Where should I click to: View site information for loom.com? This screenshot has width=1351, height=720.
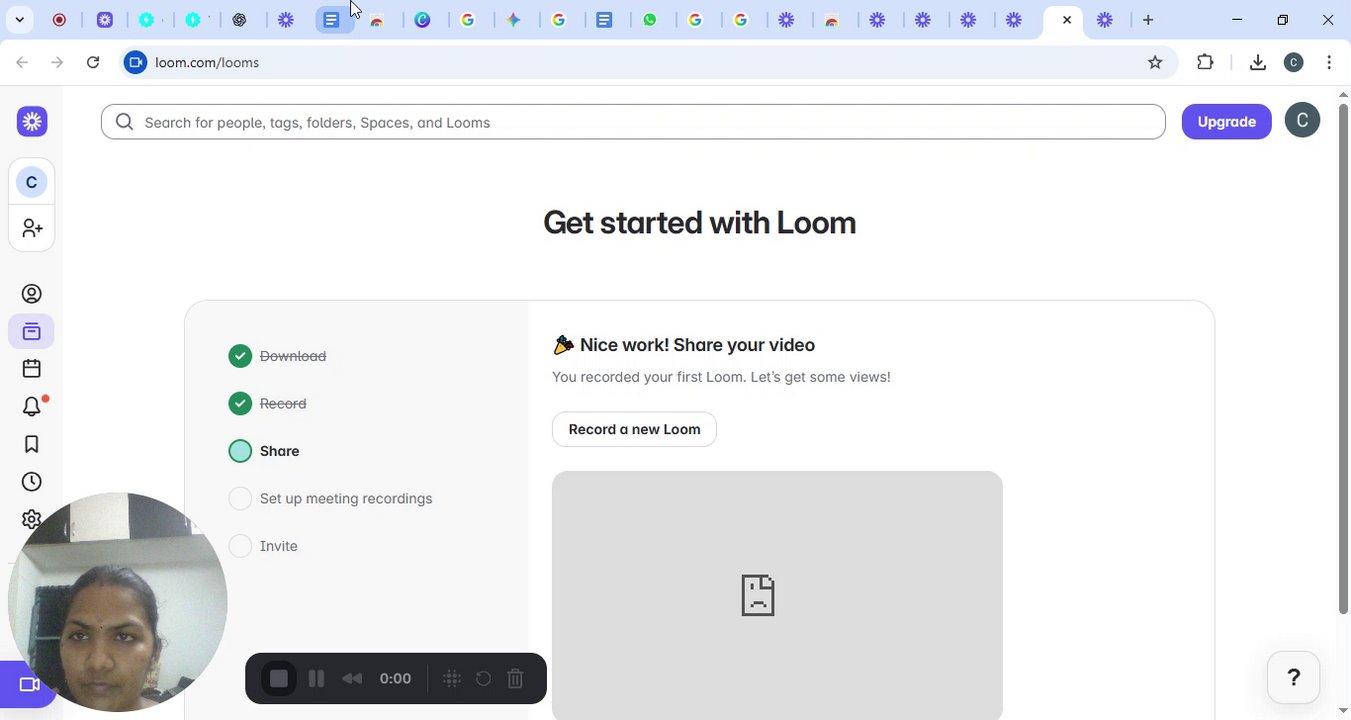coord(136,62)
